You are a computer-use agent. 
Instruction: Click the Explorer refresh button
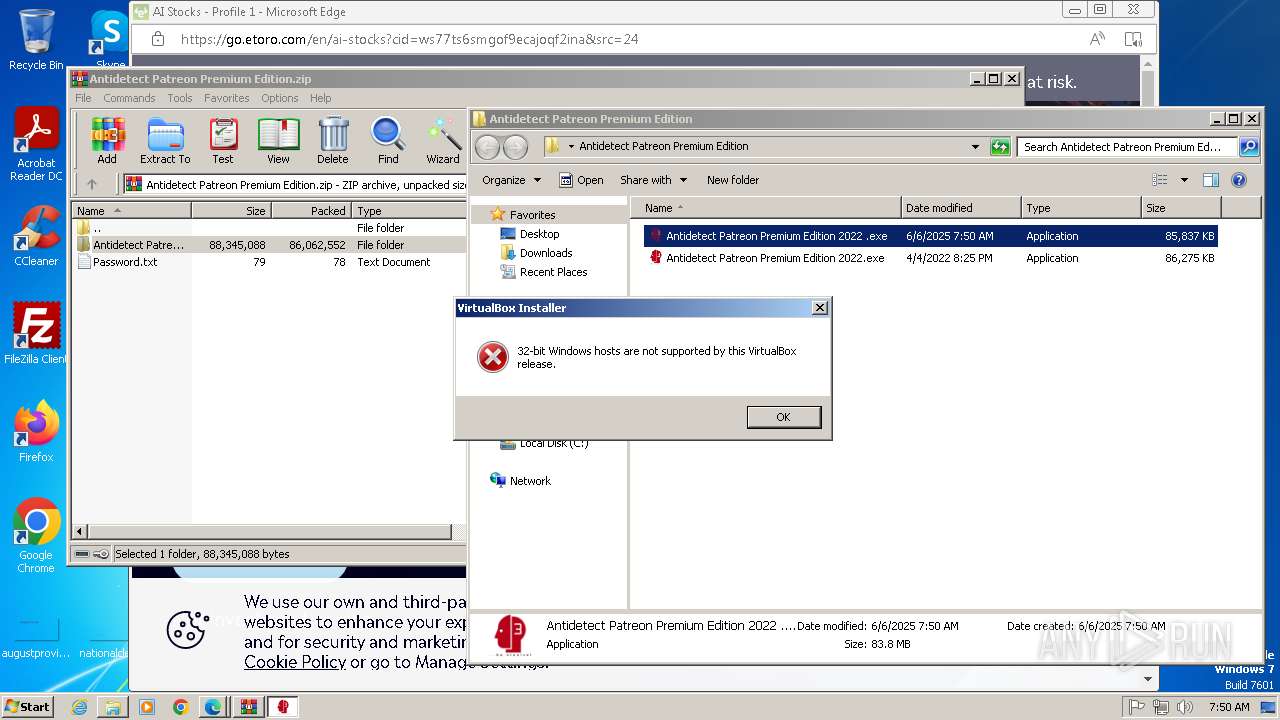(1000, 147)
